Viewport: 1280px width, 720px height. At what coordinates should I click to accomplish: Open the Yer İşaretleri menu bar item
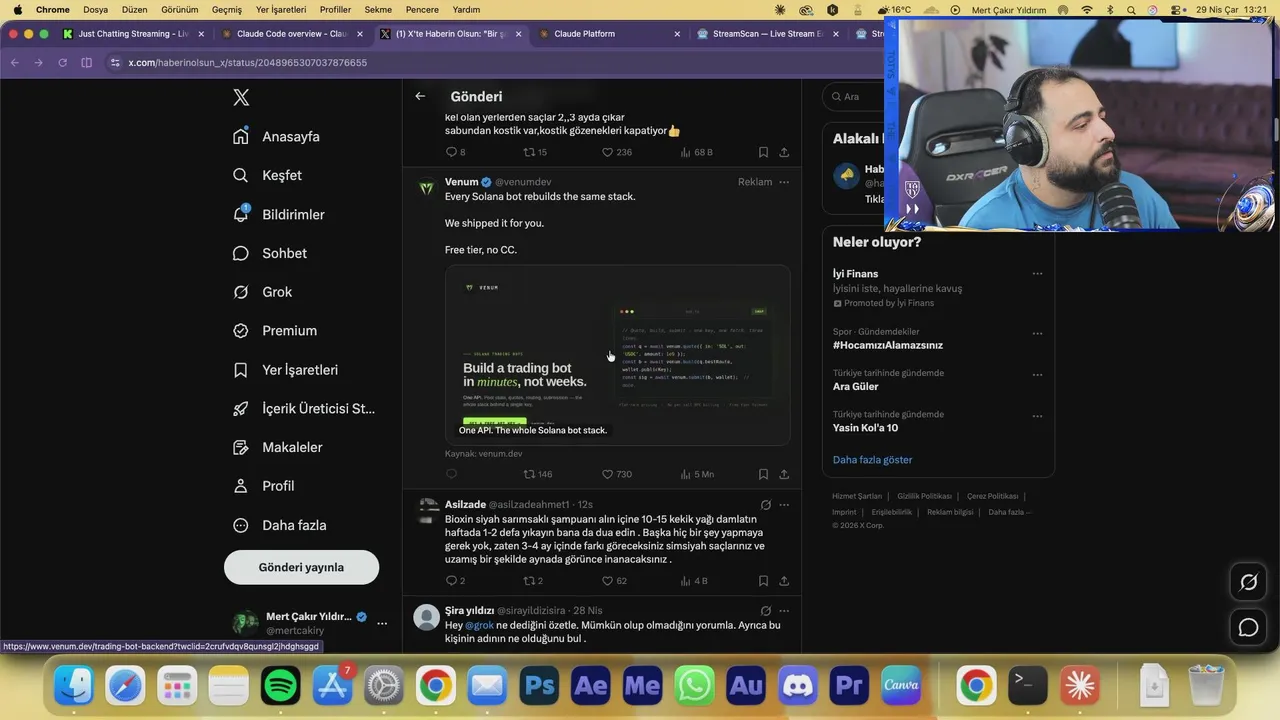click(281, 9)
